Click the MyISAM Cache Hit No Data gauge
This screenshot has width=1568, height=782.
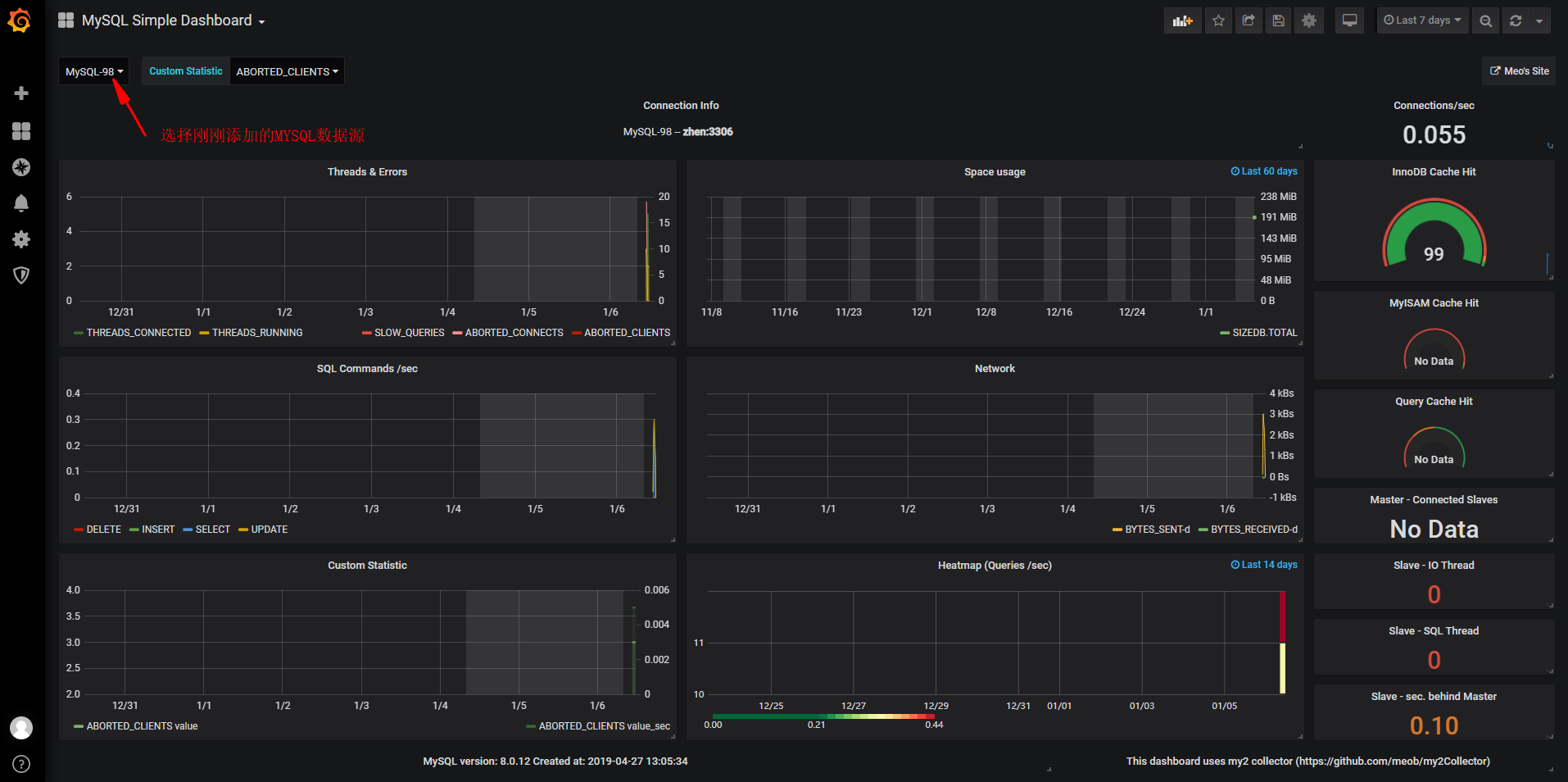[x=1434, y=349]
